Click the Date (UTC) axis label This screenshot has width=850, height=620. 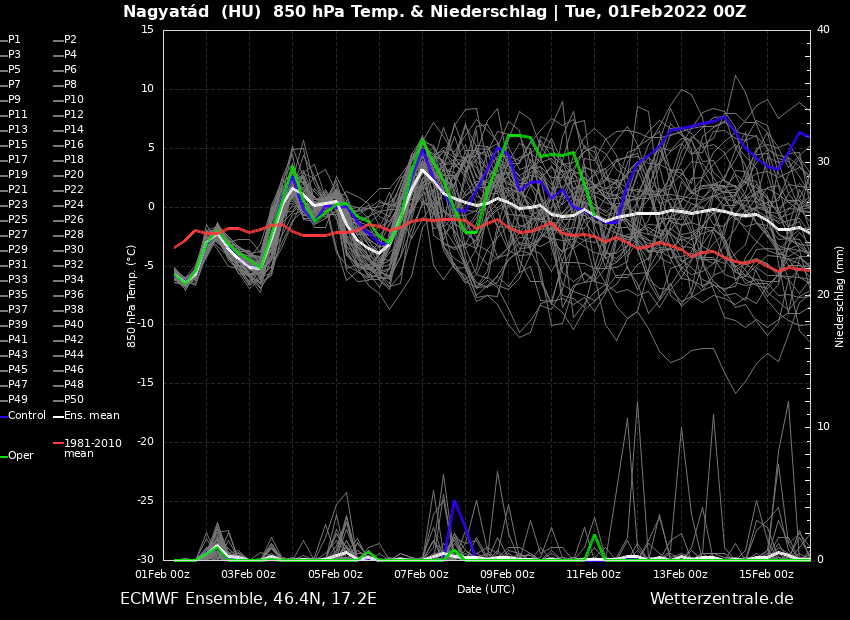(x=486, y=589)
